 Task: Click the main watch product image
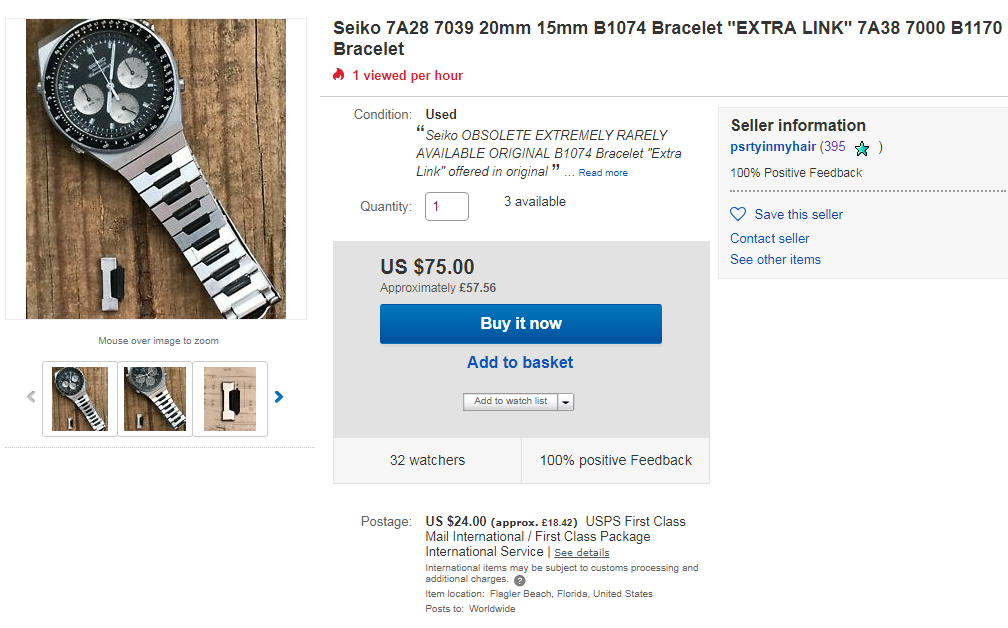pyautogui.click(x=156, y=168)
